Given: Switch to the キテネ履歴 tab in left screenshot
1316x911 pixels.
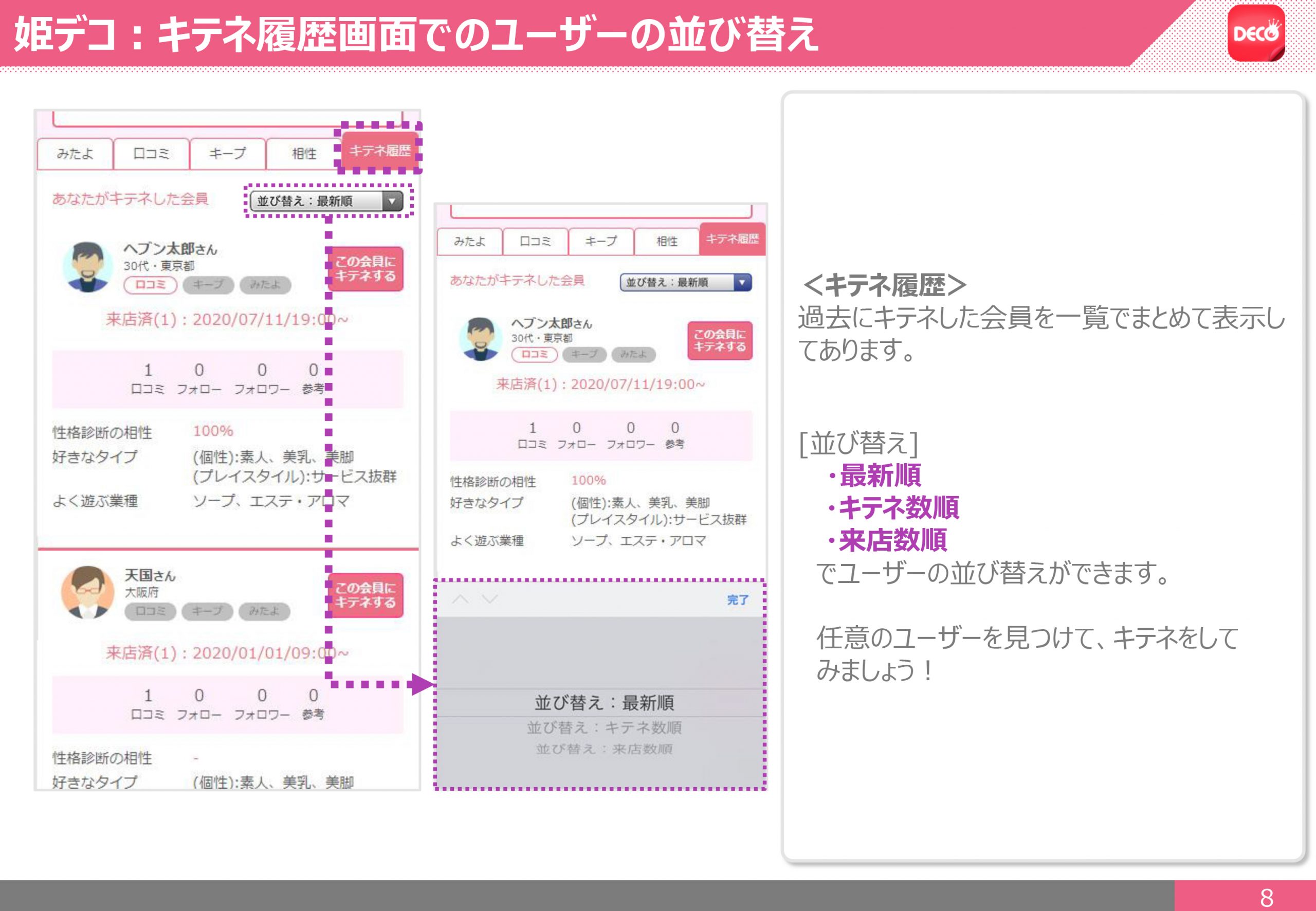Looking at the screenshot, I should [379, 151].
